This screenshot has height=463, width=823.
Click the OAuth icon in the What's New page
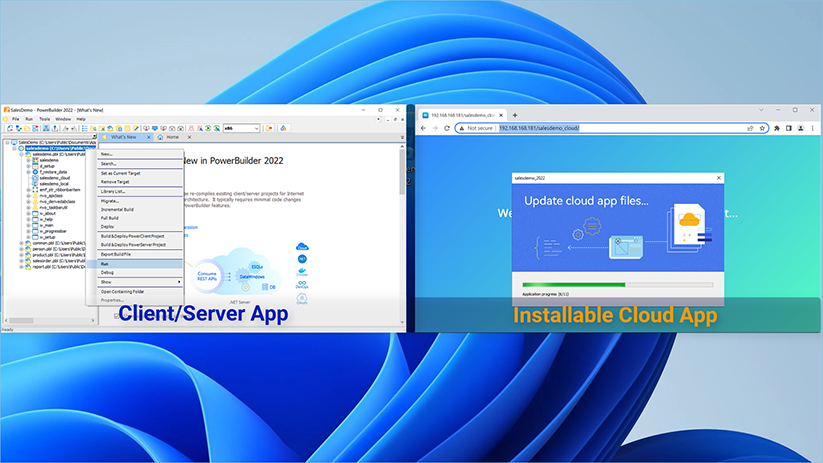coord(302,298)
